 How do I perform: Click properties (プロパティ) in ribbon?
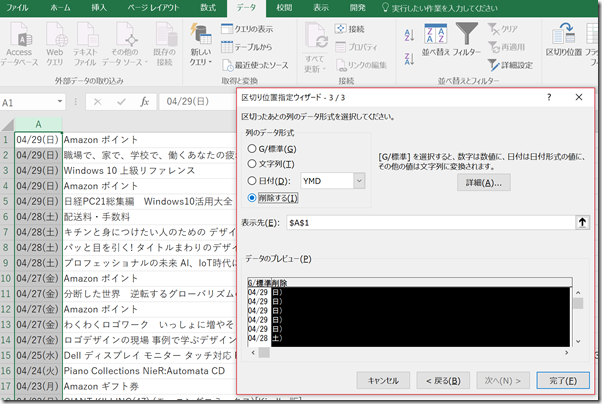[x=356, y=47]
